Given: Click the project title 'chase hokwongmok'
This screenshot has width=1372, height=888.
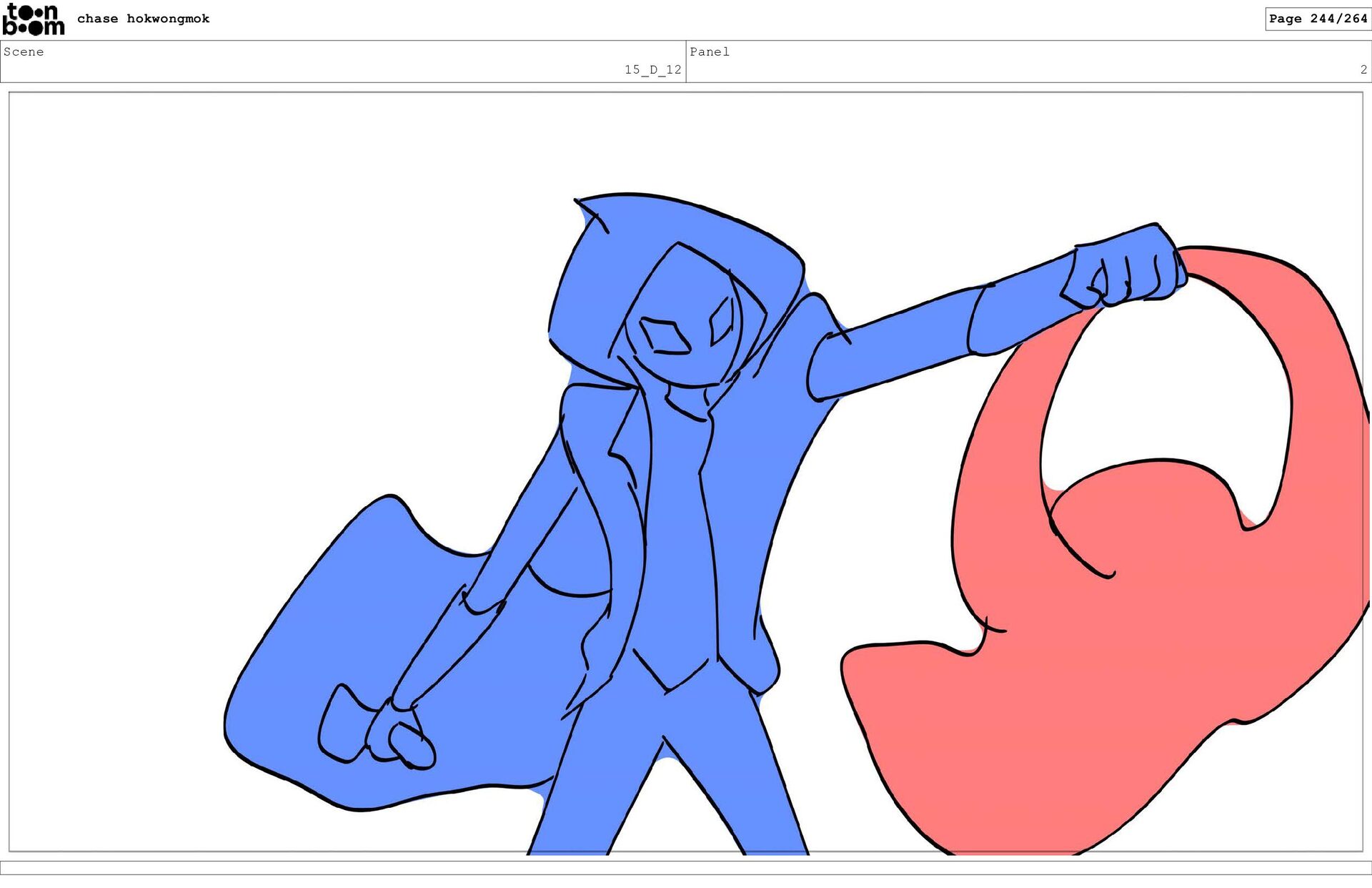Looking at the screenshot, I should click(143, 19).
